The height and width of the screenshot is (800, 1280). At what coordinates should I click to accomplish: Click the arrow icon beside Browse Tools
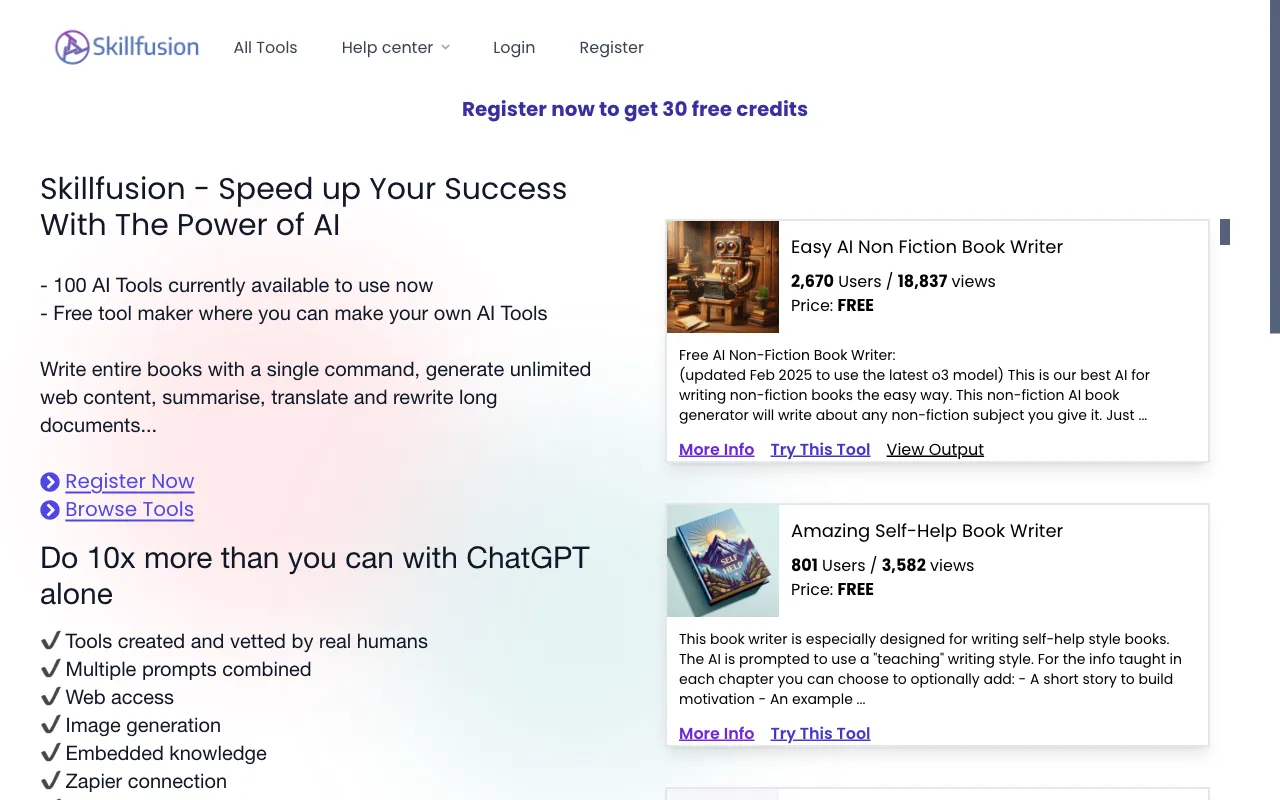50,510
